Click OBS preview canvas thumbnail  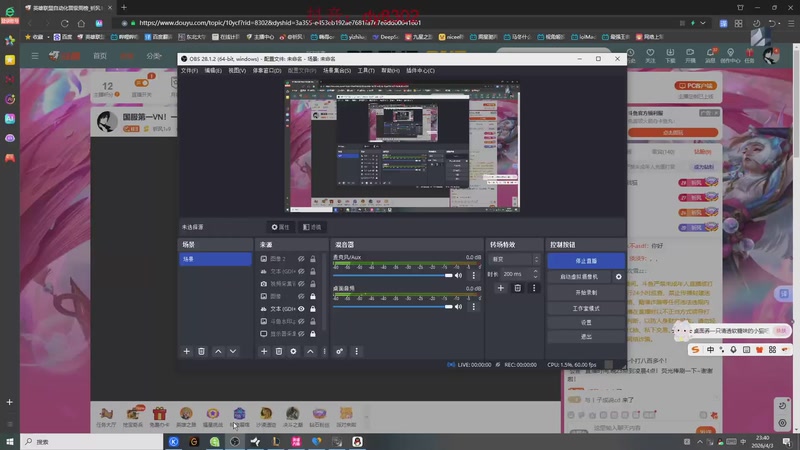[403, 146]
